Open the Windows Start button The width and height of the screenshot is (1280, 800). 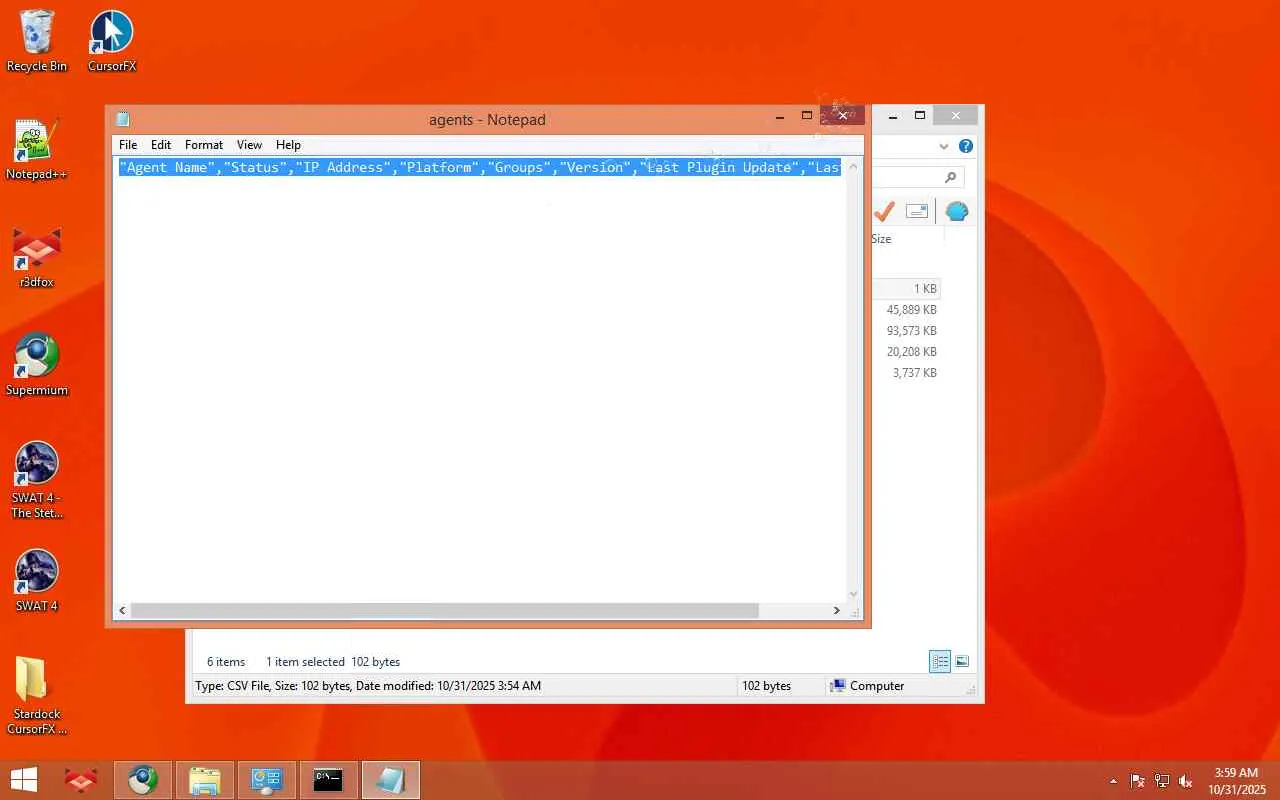[23, 780]
